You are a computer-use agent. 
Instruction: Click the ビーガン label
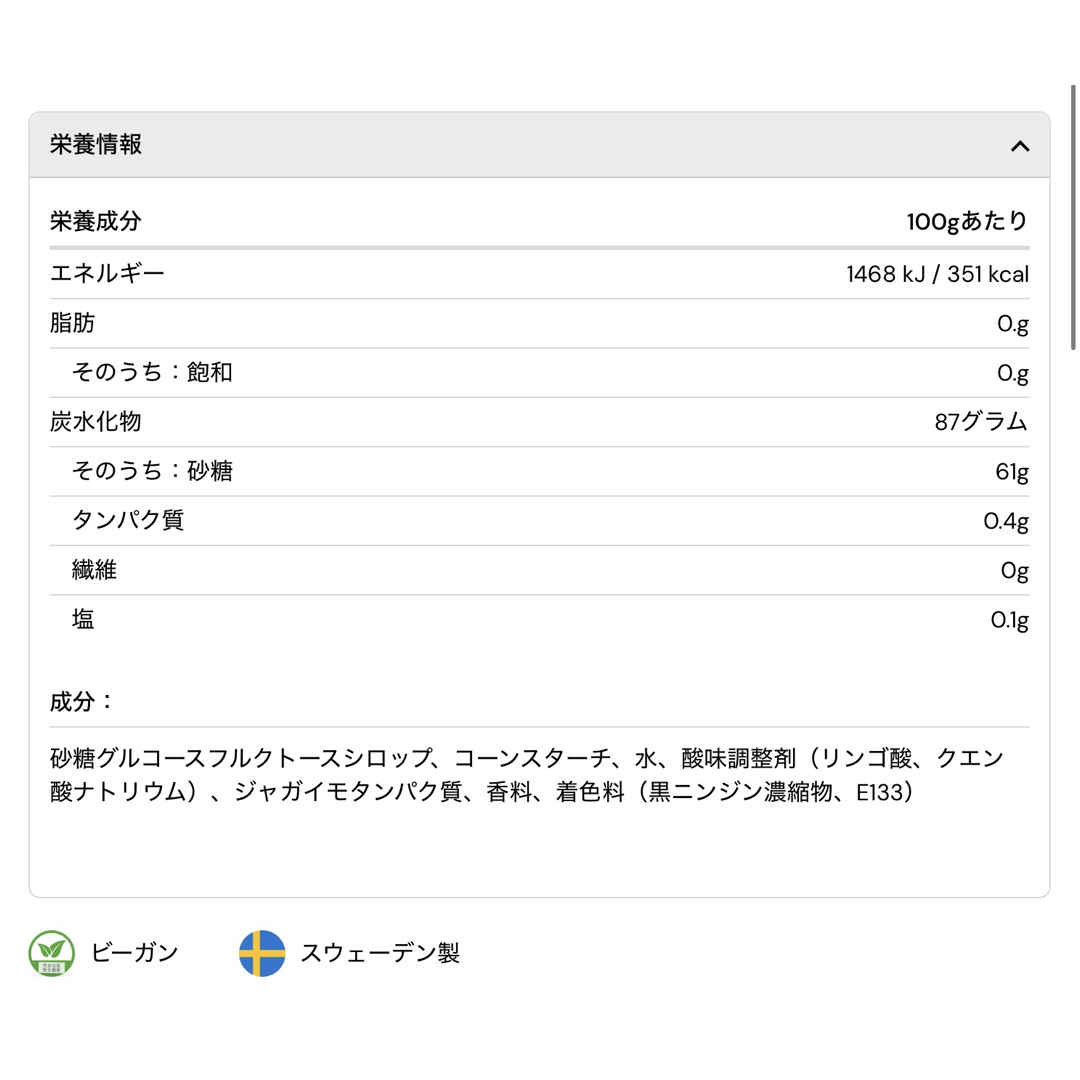134,953
